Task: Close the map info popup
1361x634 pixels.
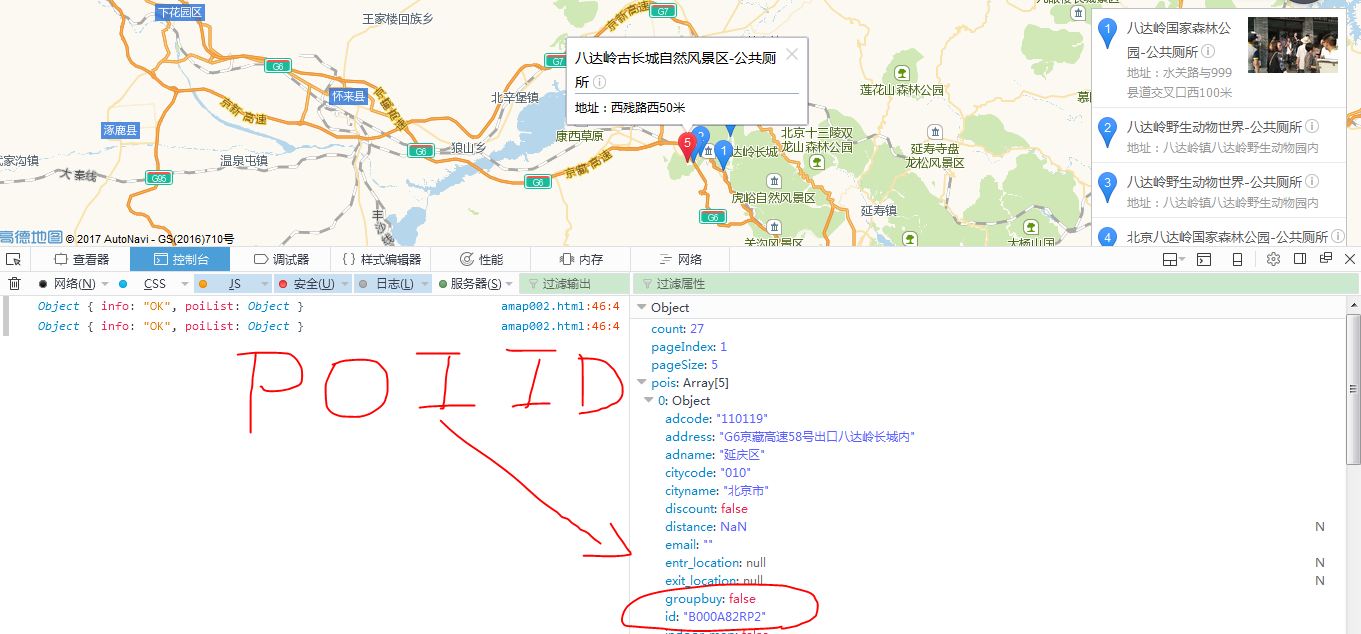Action: click(x=792, y=54)
